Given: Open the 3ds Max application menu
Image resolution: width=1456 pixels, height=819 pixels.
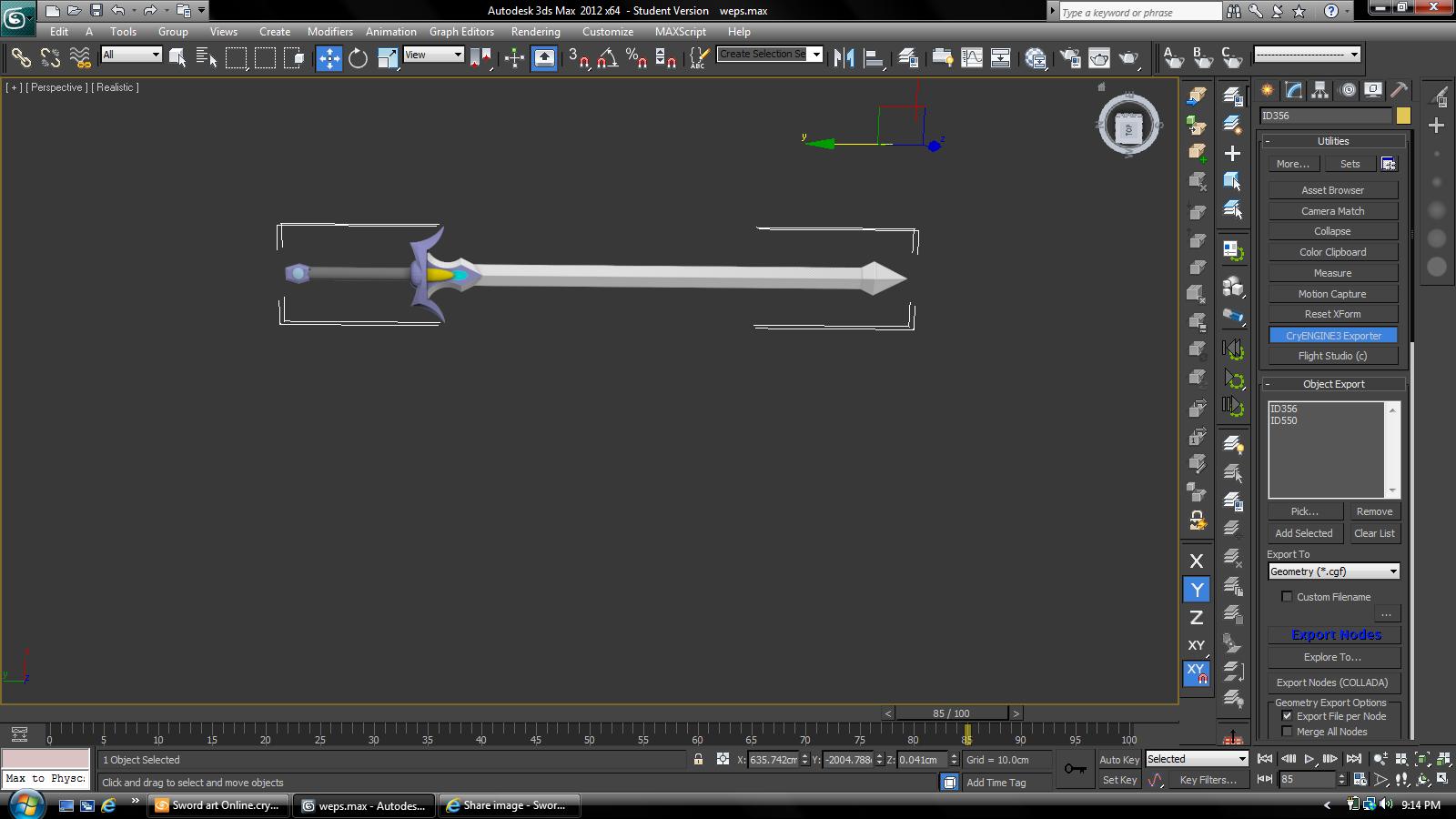Looking at the screenshot, I should click(x=17, y=17).
